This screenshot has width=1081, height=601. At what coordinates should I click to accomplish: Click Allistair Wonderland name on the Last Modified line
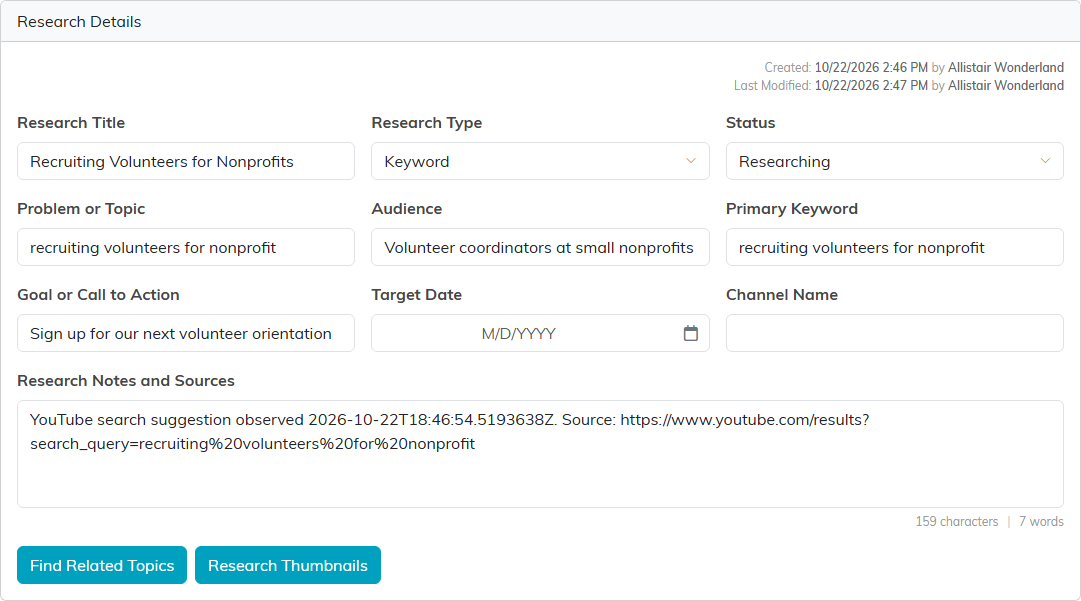pos(1005,85)
